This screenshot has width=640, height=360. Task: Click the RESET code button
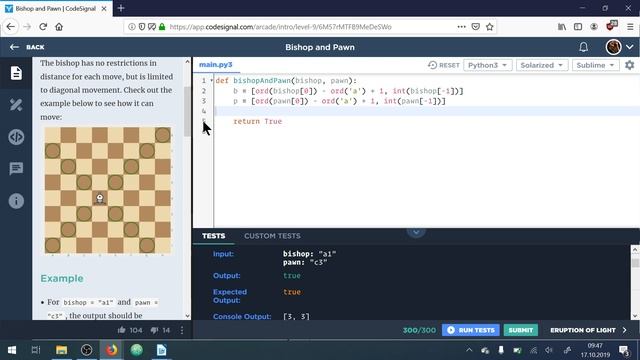click(x=444, y=65)
